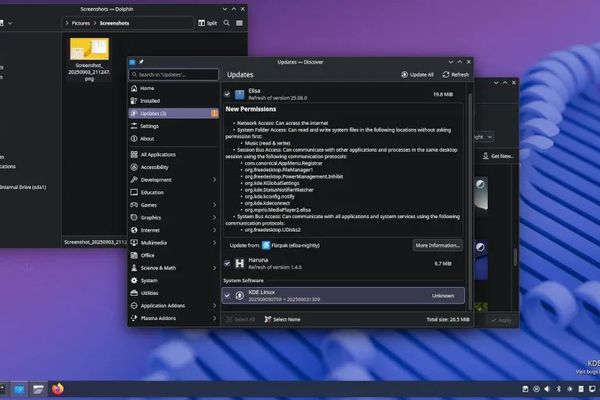The image size is (600, 400).
Task: Open the Graphics category icon
Action: [x=134, y=217]
